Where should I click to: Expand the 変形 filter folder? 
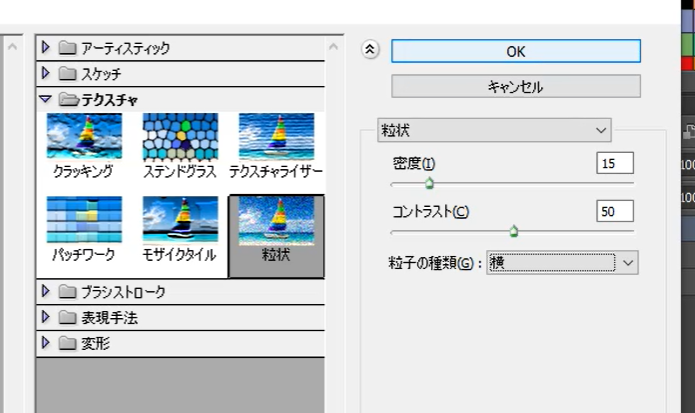pos(45,343)
